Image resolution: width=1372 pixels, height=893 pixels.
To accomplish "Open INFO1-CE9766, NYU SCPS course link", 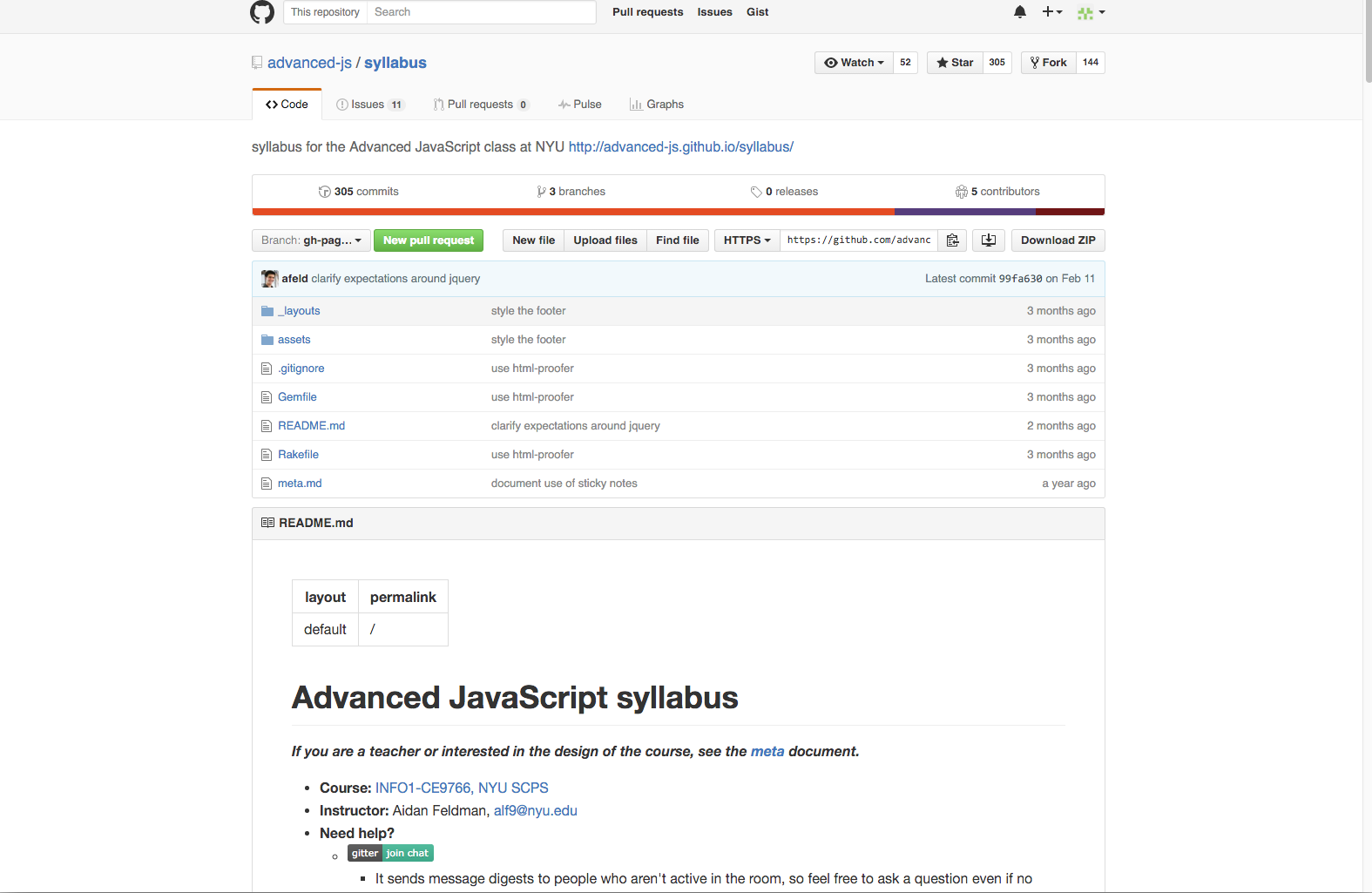I will 462,788.
